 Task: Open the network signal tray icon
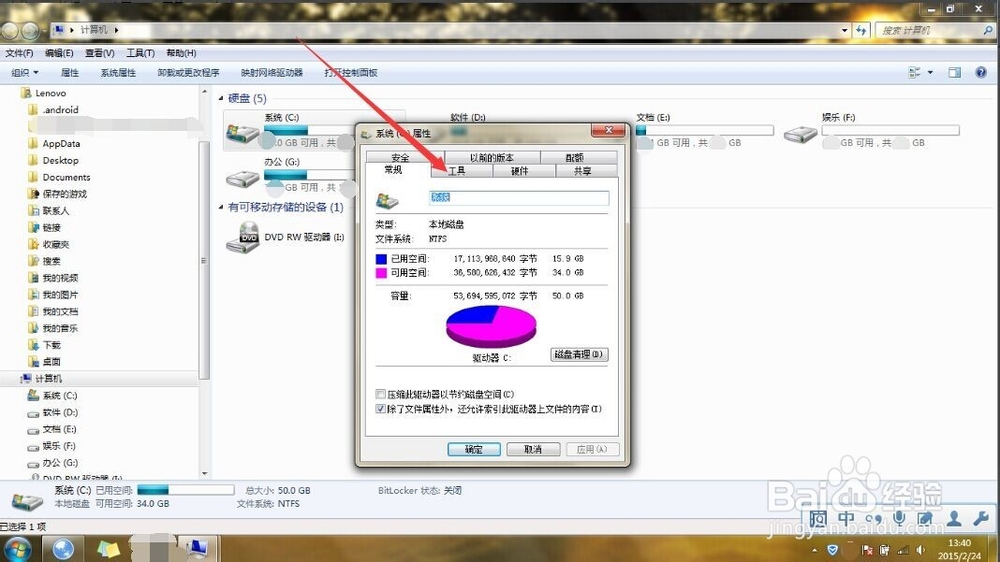pyautogui.click(x=903, y=549)
